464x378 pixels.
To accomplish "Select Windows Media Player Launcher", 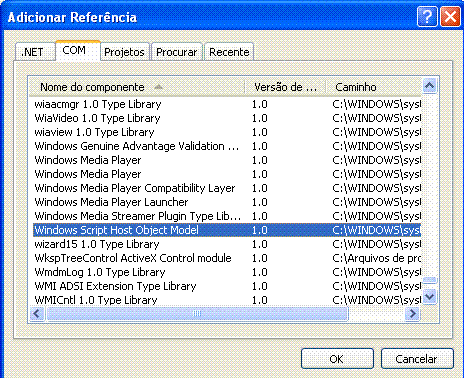I will point(227,202).
